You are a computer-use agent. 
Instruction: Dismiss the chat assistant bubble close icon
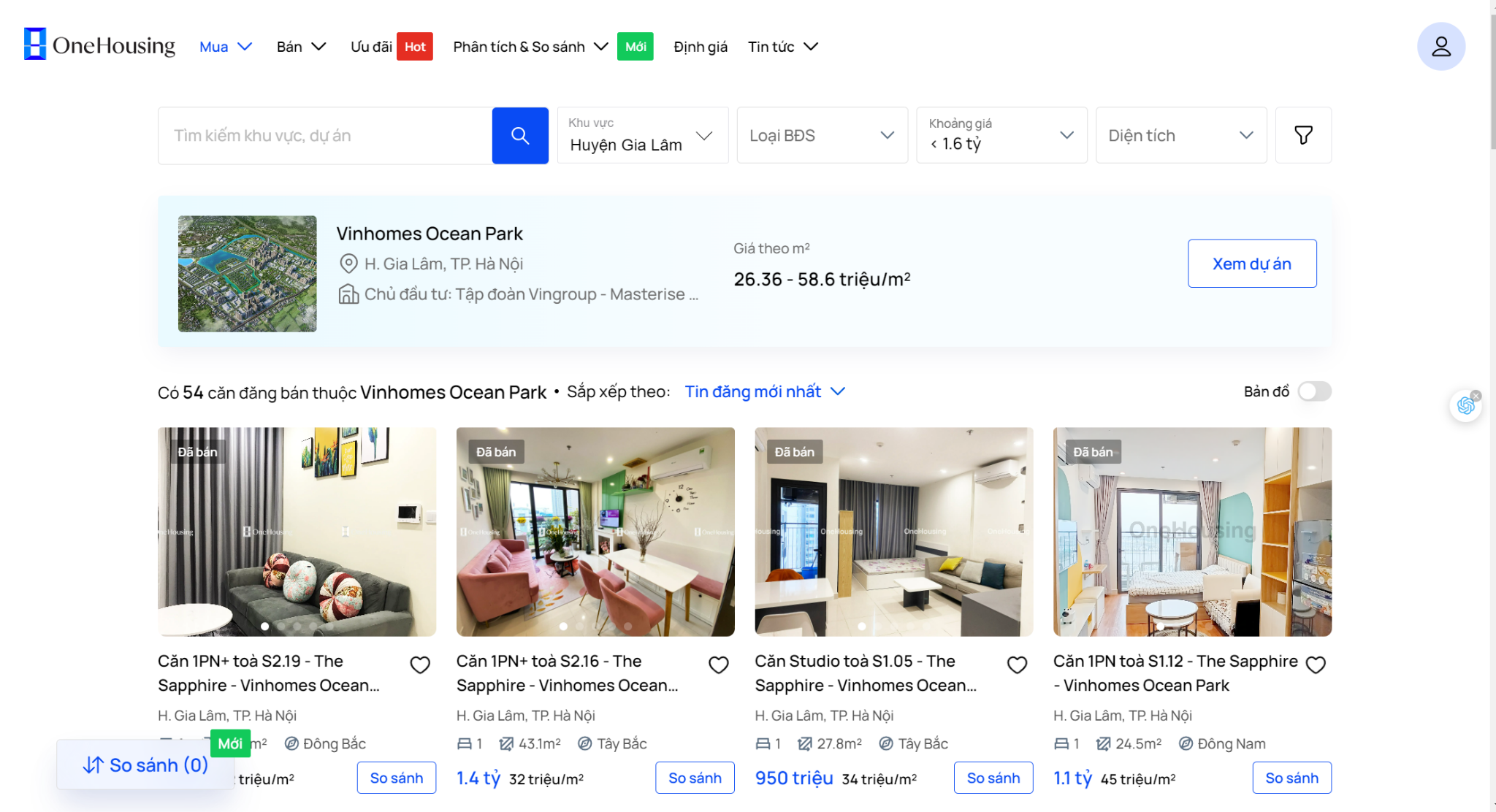click(1476, 396)
